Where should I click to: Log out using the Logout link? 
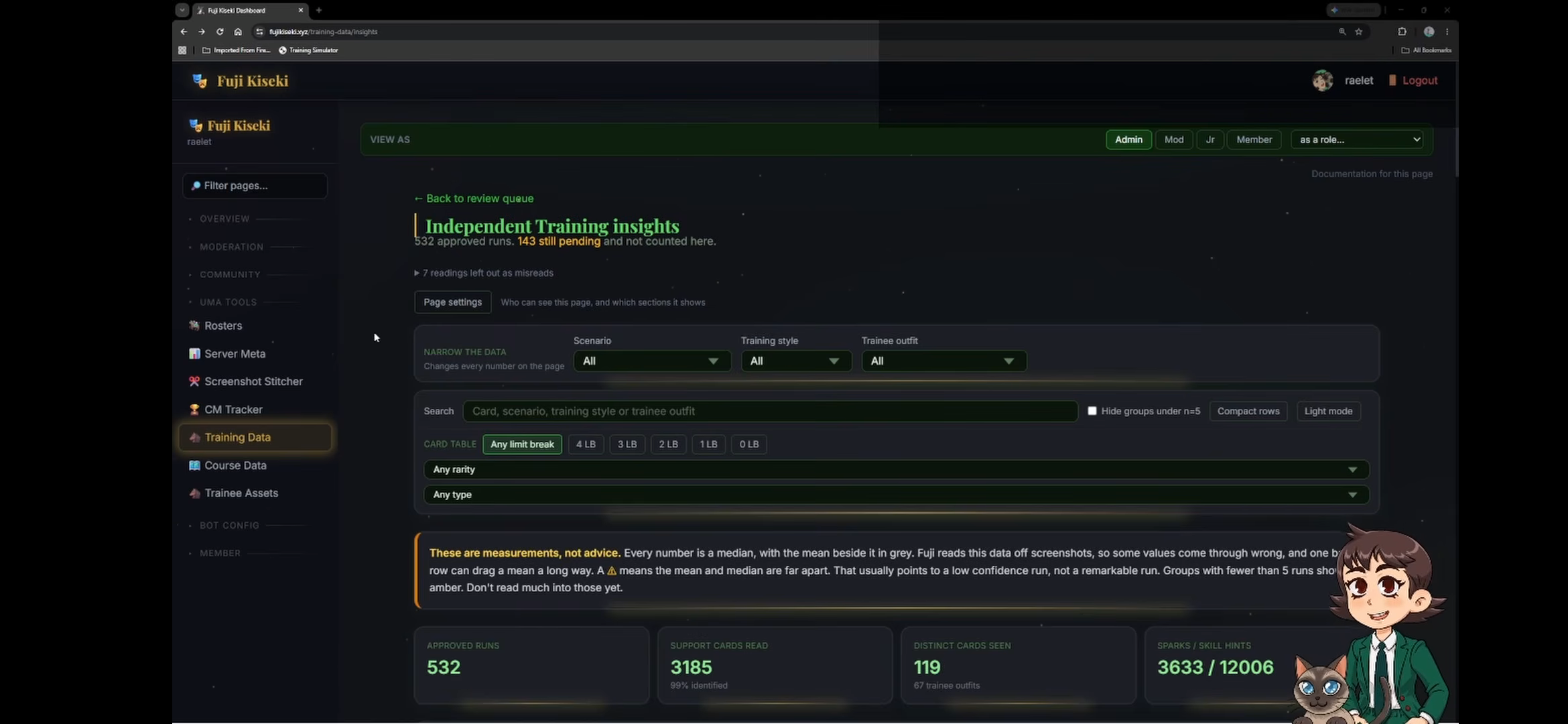1413,80
